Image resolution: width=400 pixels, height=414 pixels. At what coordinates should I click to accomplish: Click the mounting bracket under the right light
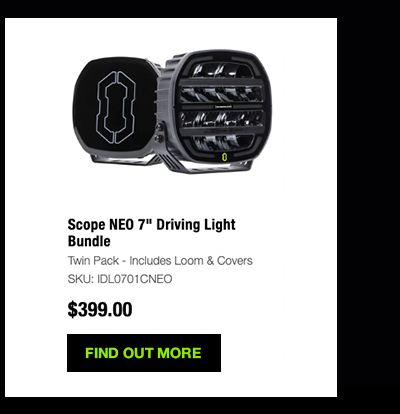[213, 166]
